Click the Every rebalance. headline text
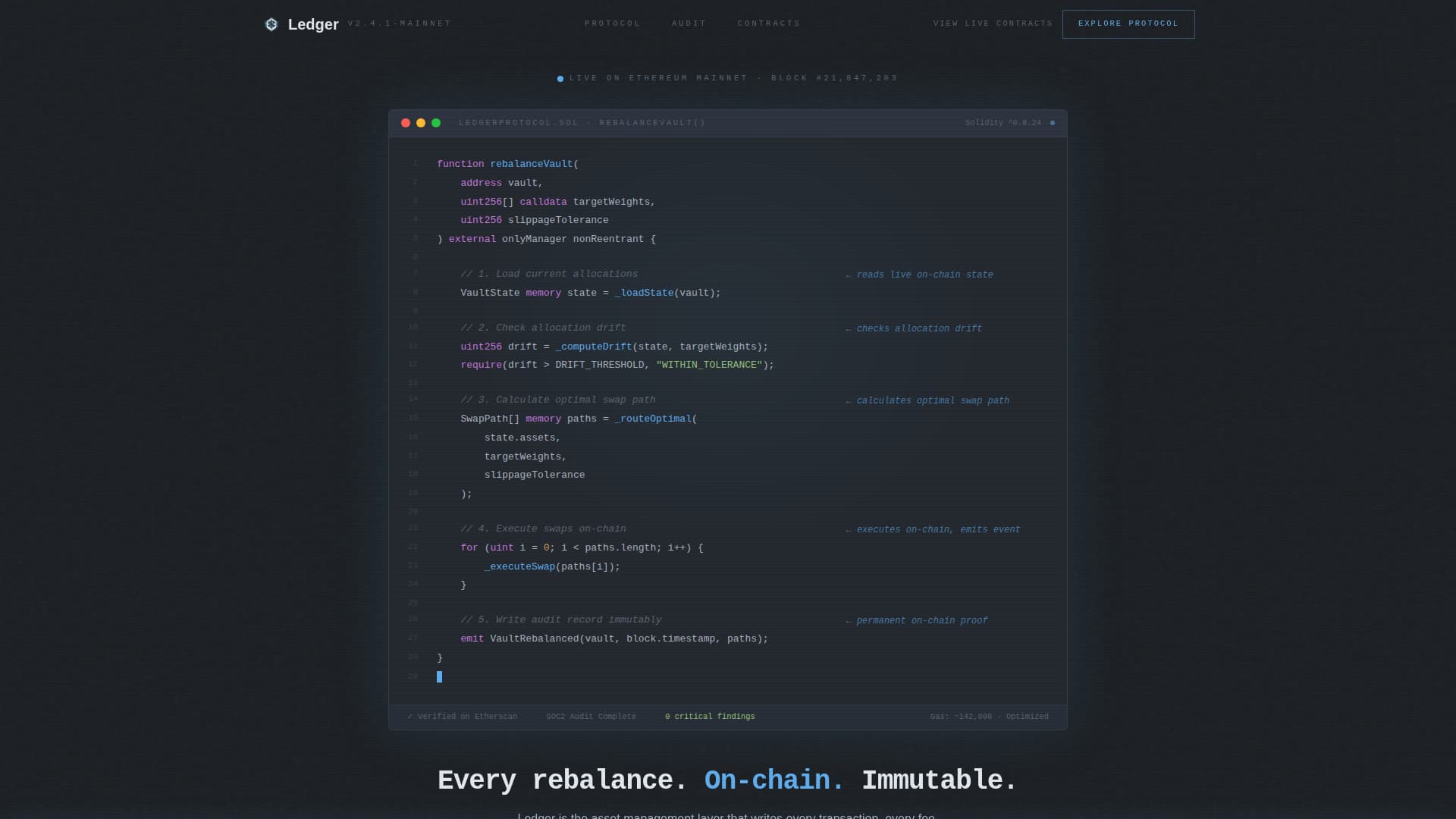 click(562, 780)
